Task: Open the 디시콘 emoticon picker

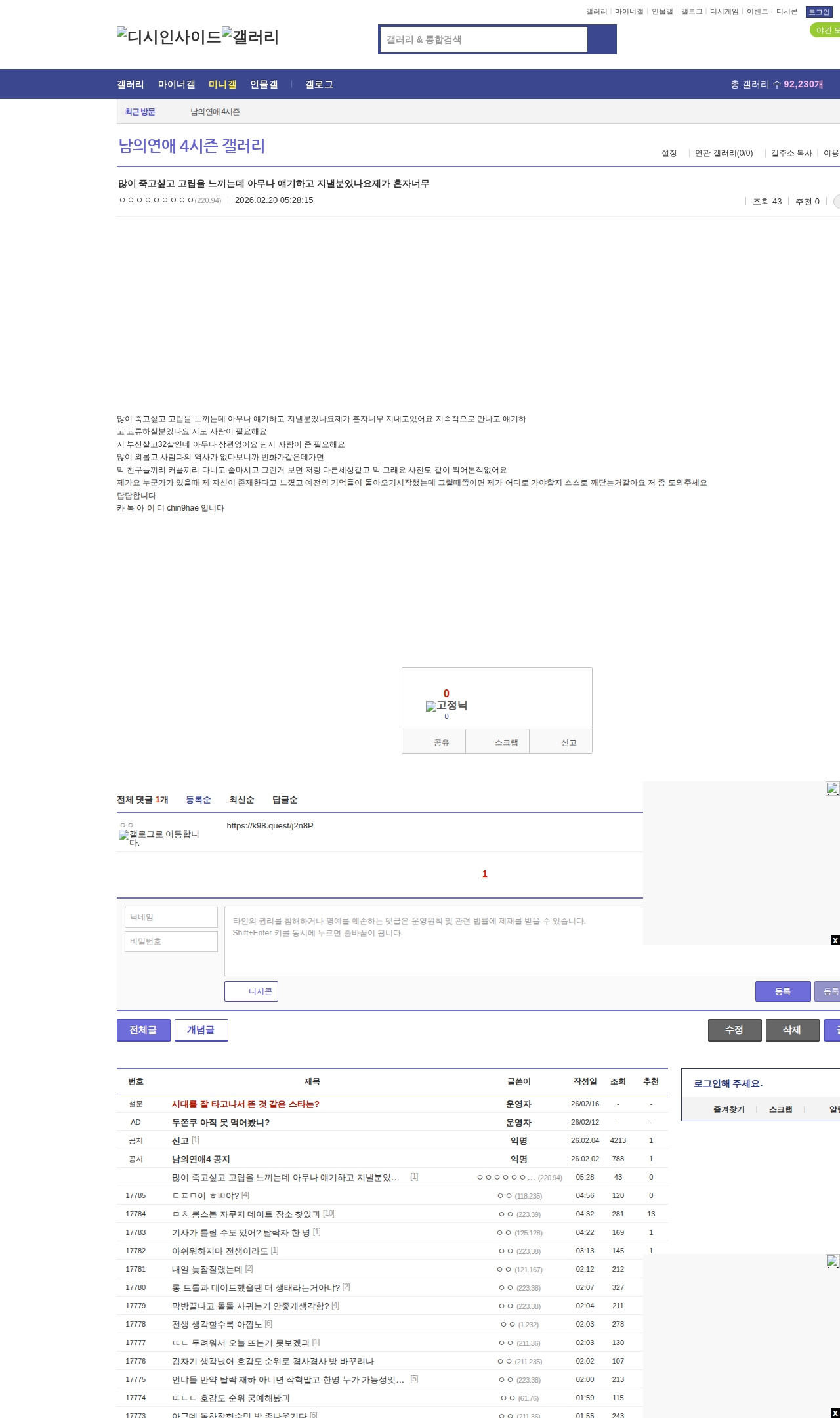Action: (251, 991)
